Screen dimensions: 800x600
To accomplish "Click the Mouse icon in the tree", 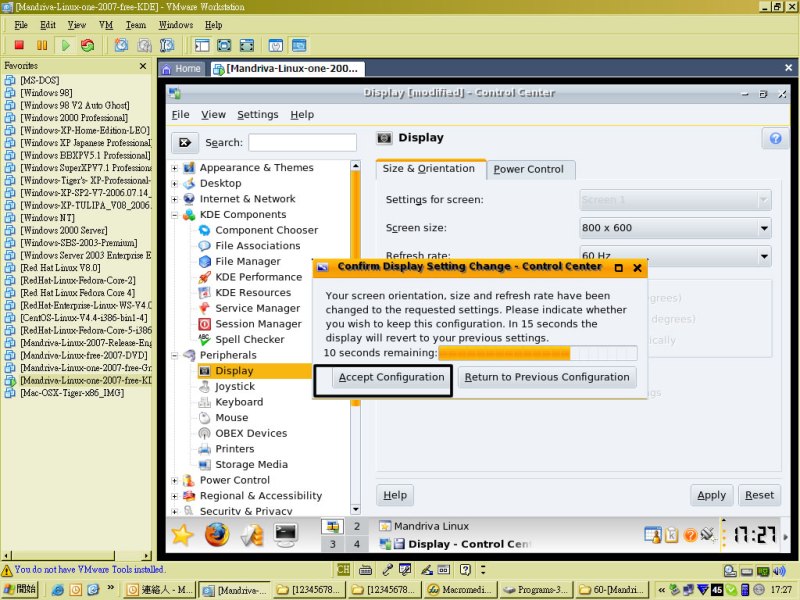I will [x=205, y=418].
